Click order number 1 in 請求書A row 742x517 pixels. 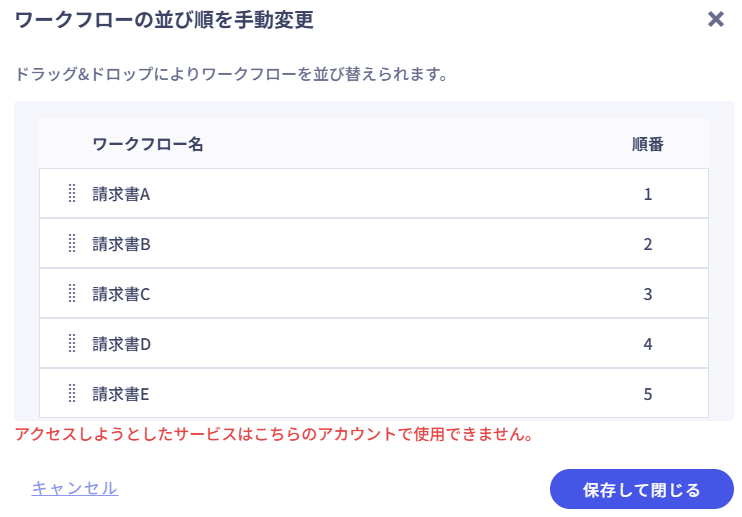click(x=648, y=194)
